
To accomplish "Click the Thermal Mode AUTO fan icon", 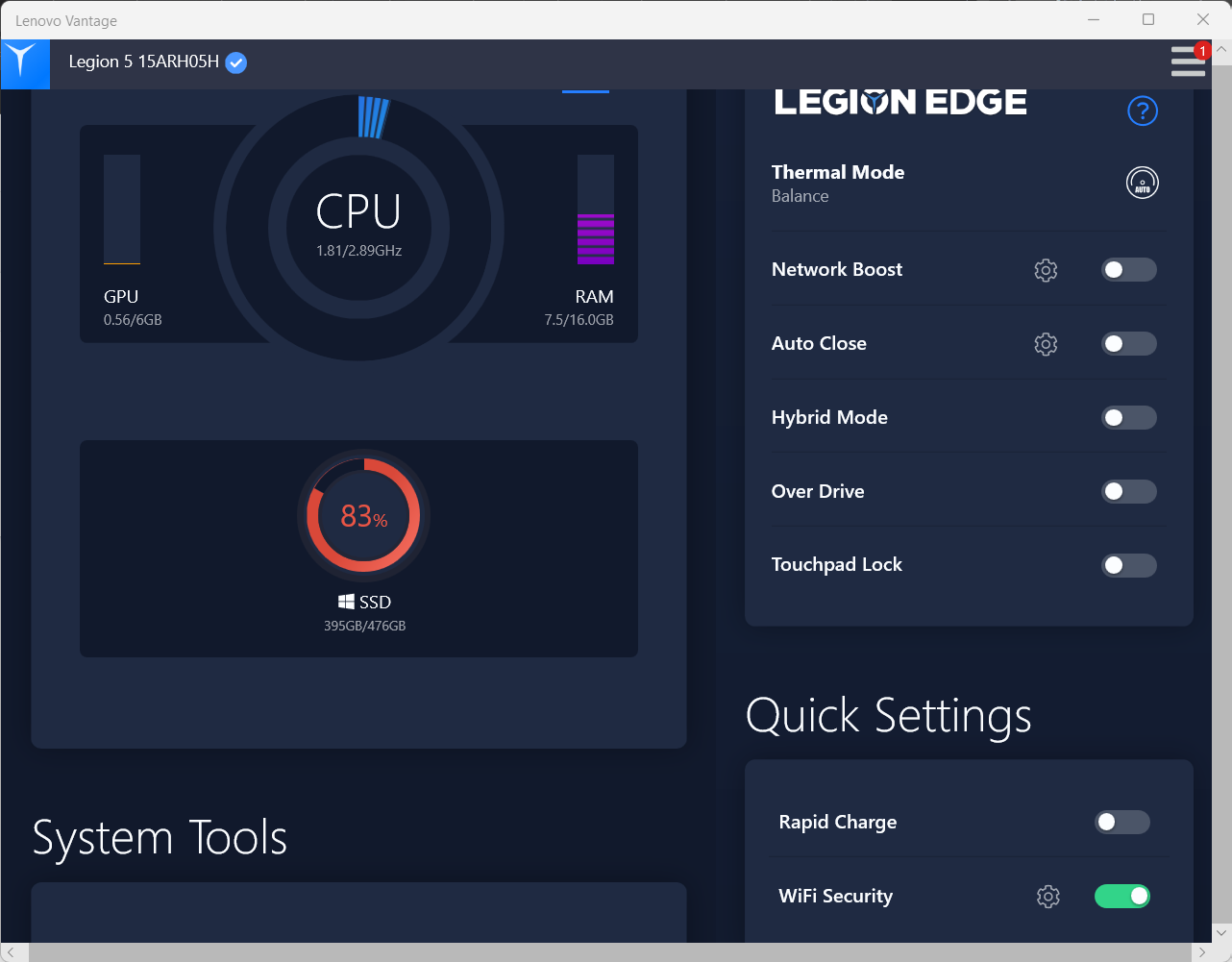I will pyautogui.click(x=1143, y=183).
